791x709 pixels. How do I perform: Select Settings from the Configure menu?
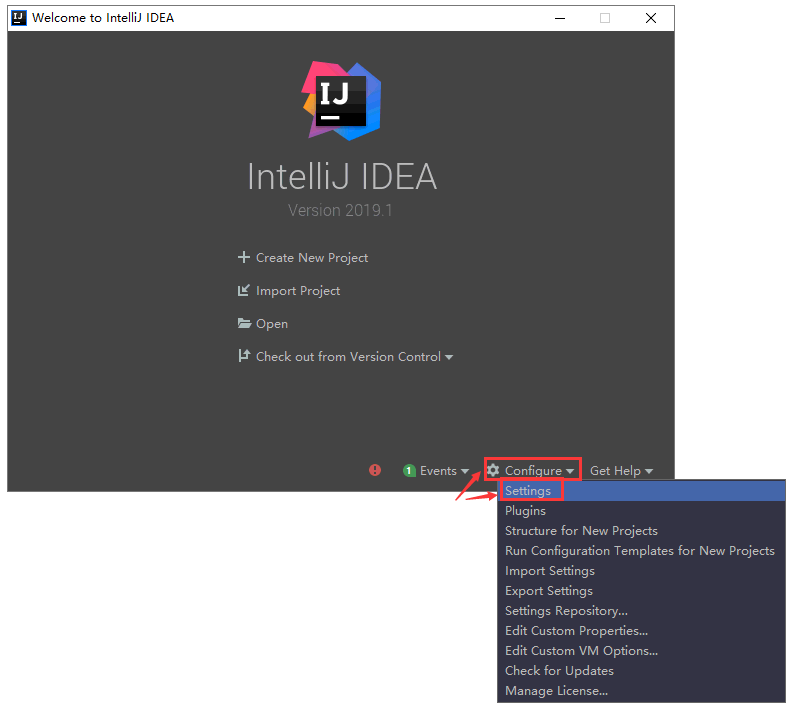pyautogui.click(x=641, y=491)
